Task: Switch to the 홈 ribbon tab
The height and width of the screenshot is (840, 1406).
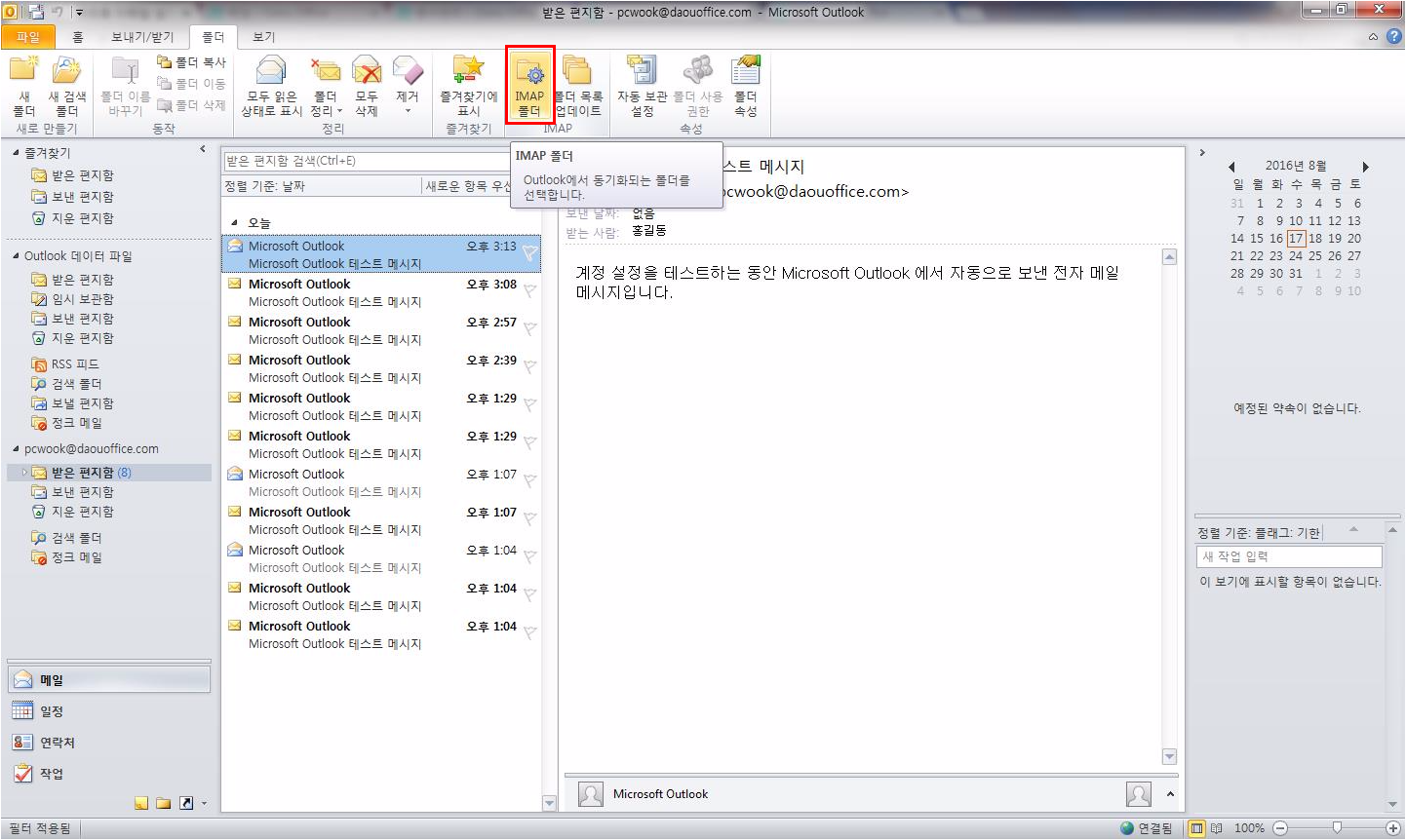Action: coord(78,37)
